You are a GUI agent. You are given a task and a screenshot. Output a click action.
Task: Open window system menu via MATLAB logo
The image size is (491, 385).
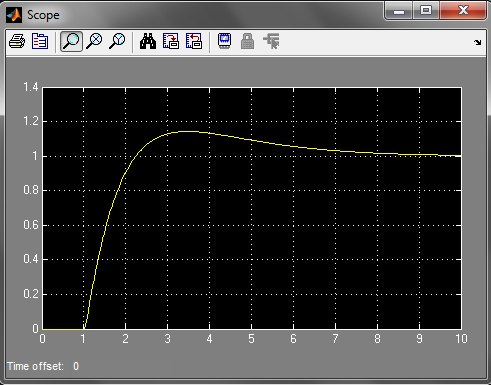14,15
